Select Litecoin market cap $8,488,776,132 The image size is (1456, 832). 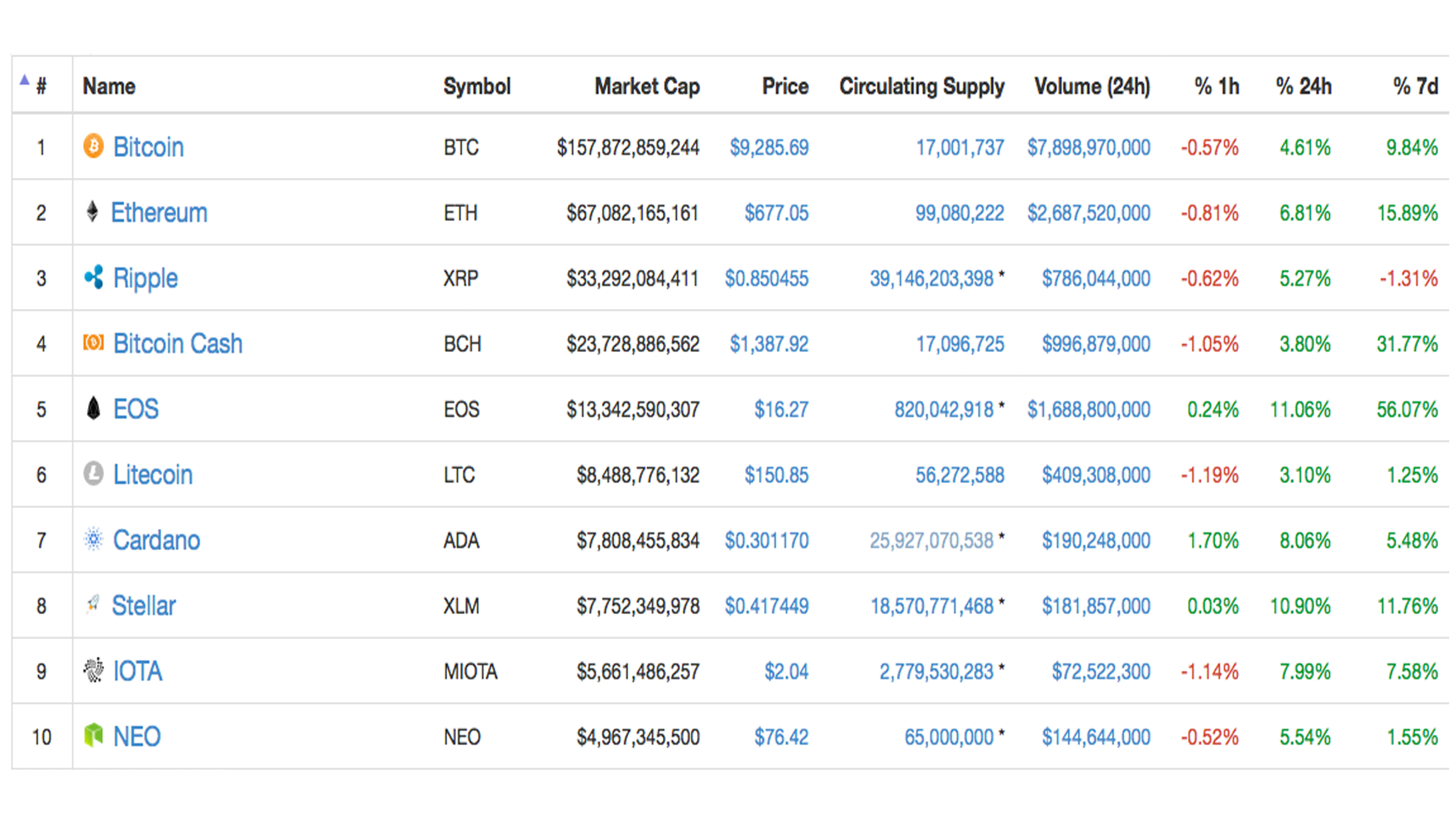638,475
